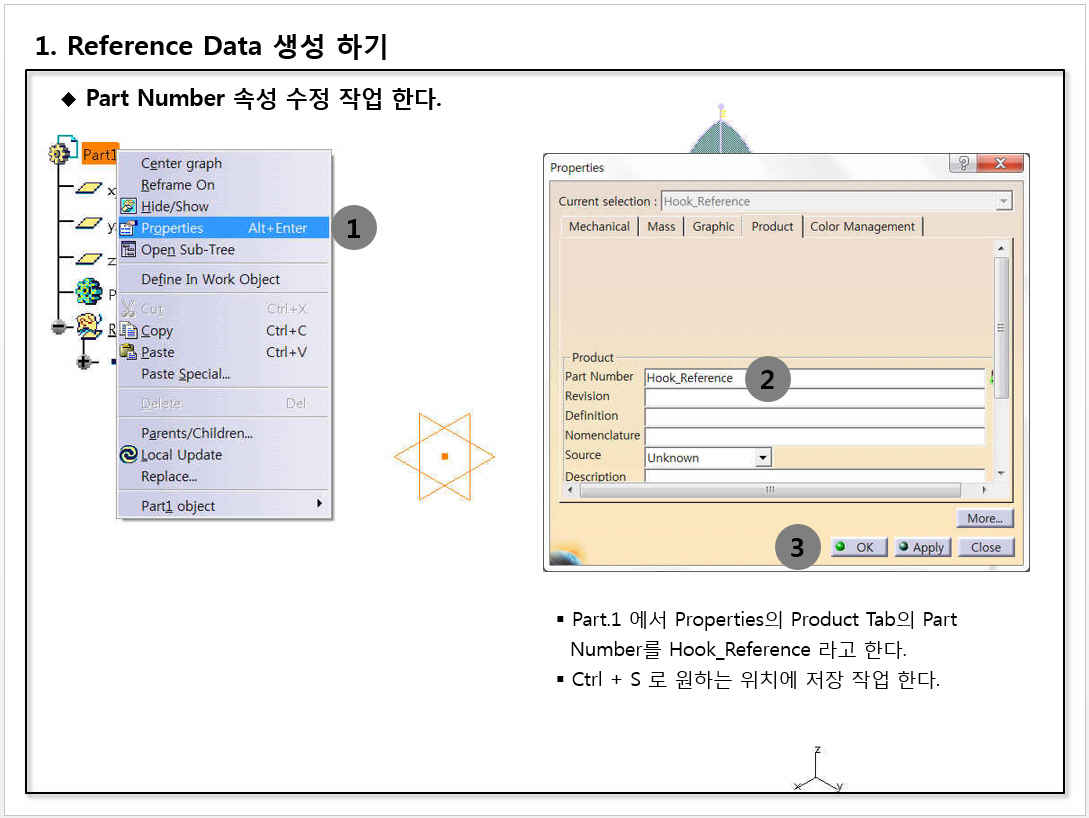This screenshot has height=818, width=1089.
Task: Click the Hide/Show icon in context menu
Action: coord(128,206)
